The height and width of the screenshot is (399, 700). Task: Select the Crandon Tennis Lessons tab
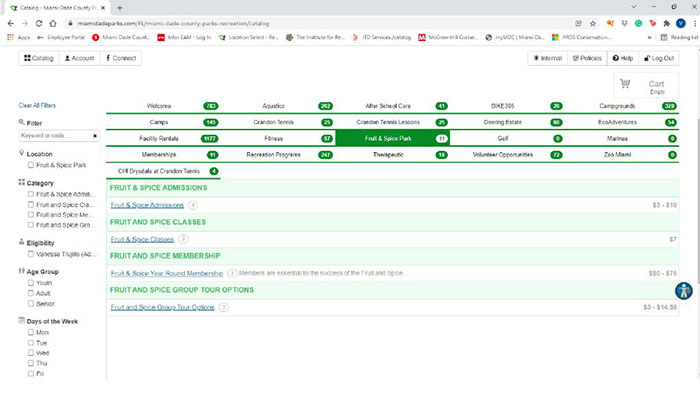392,122
